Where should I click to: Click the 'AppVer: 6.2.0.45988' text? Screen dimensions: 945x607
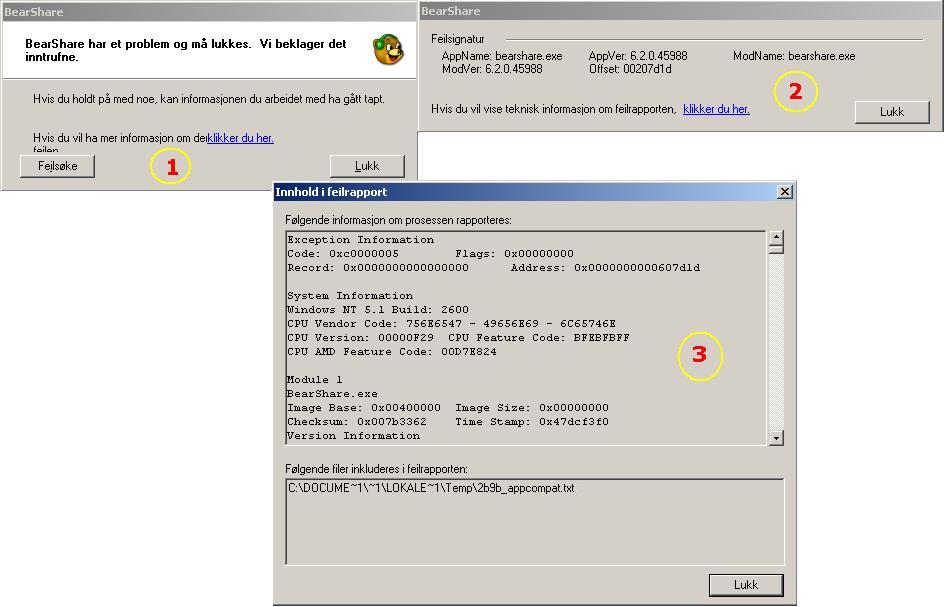(x=638, y=56)
